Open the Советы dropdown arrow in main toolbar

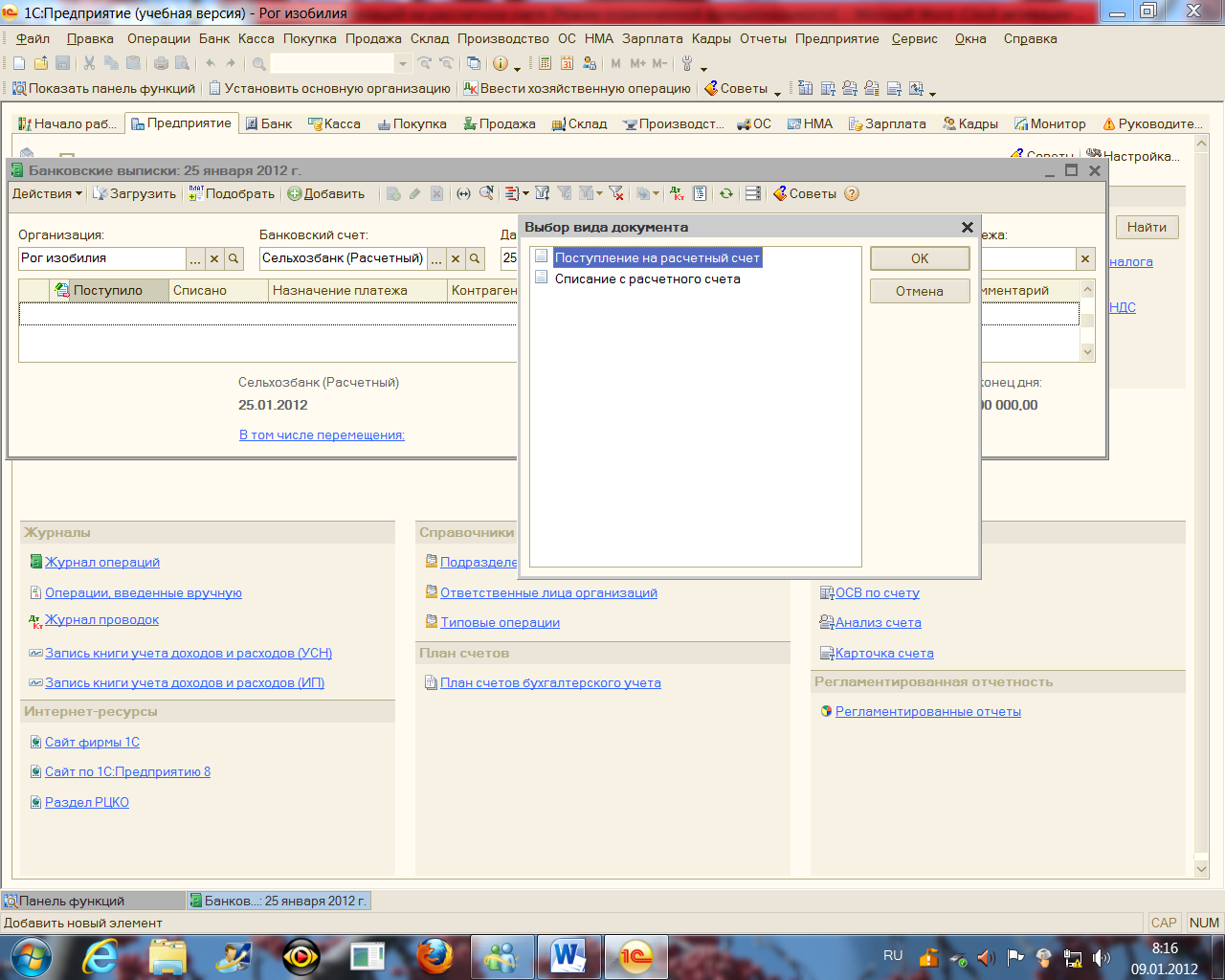pyautogui.click(x=777, y=92)
